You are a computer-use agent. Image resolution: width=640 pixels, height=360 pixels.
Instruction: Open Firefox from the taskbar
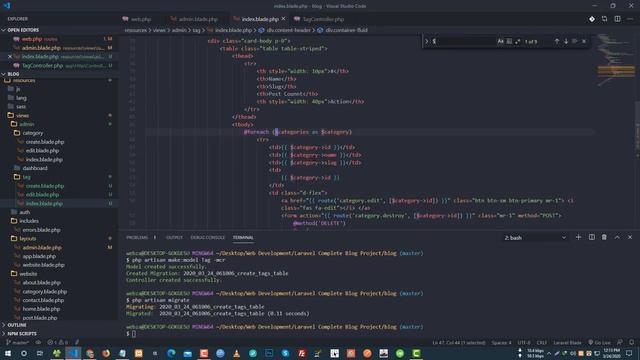106,353
